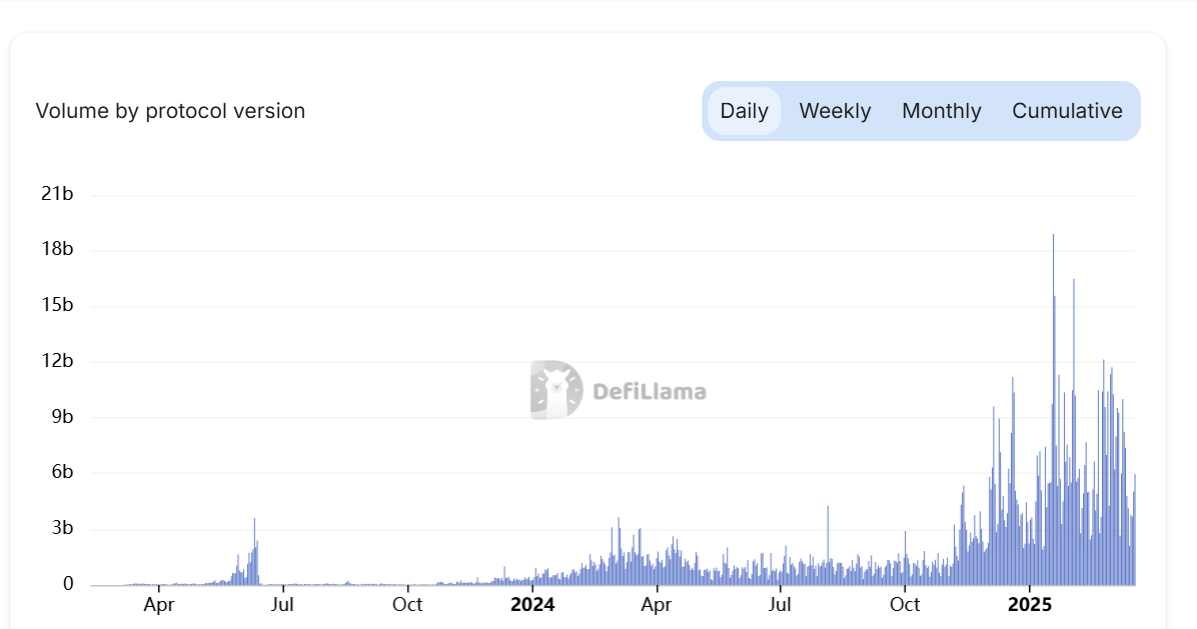The width and height of the screenshot is (1197, 629).
Task: Click the 18b y-axis label
Action: point(57,249)
